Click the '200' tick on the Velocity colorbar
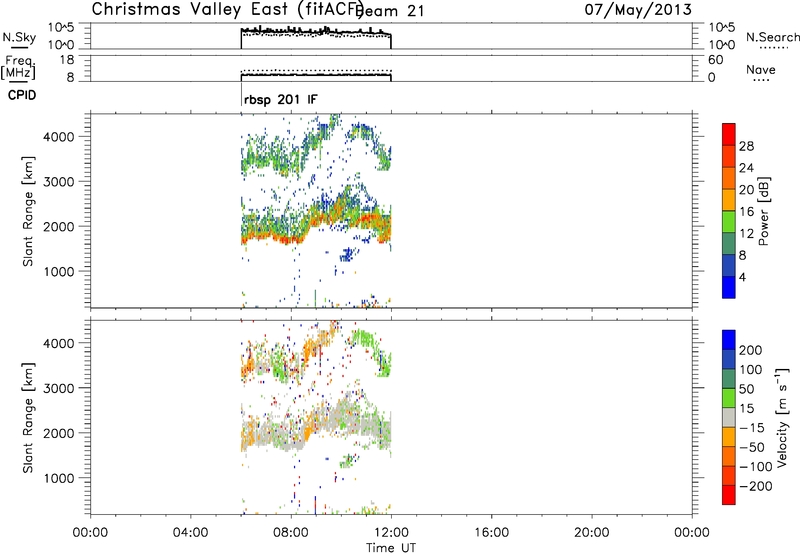The width and height of the screenshot is (800, 554). coord(751,350)
